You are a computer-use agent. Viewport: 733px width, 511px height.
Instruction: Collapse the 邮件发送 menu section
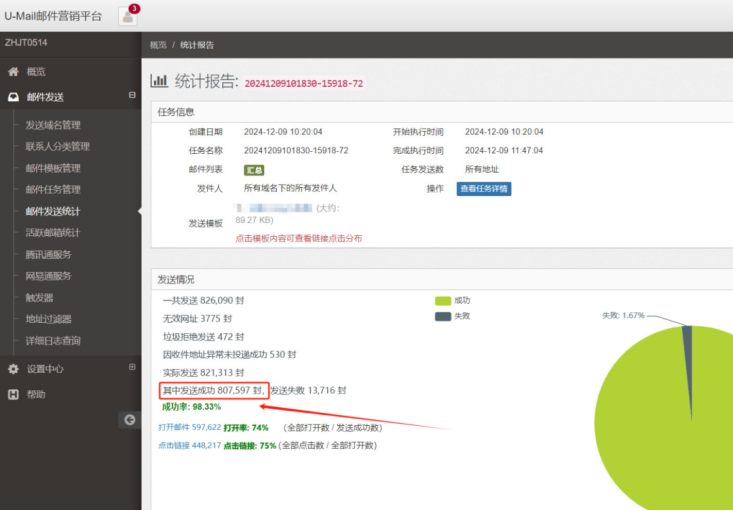point(132,95)
